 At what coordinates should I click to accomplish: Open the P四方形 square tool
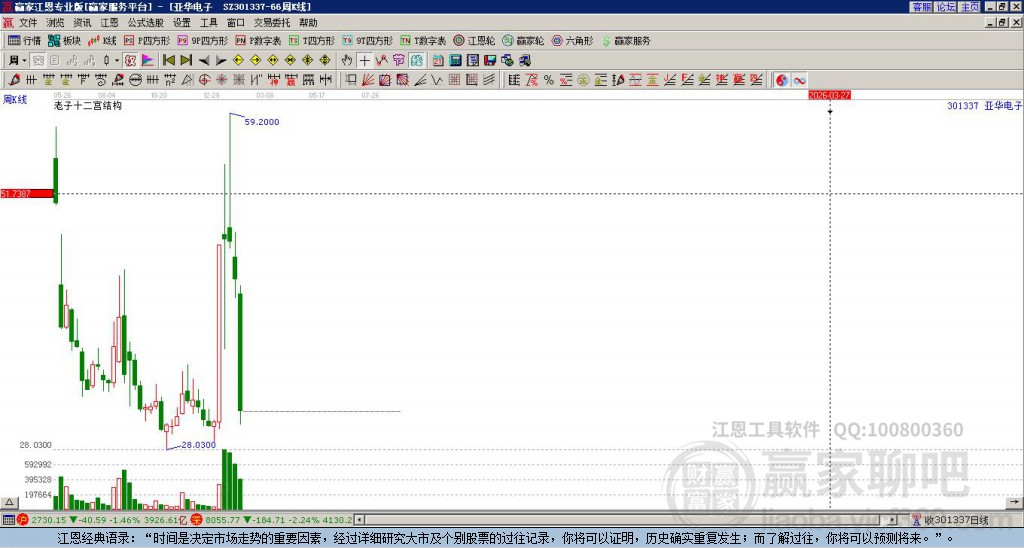148,40
